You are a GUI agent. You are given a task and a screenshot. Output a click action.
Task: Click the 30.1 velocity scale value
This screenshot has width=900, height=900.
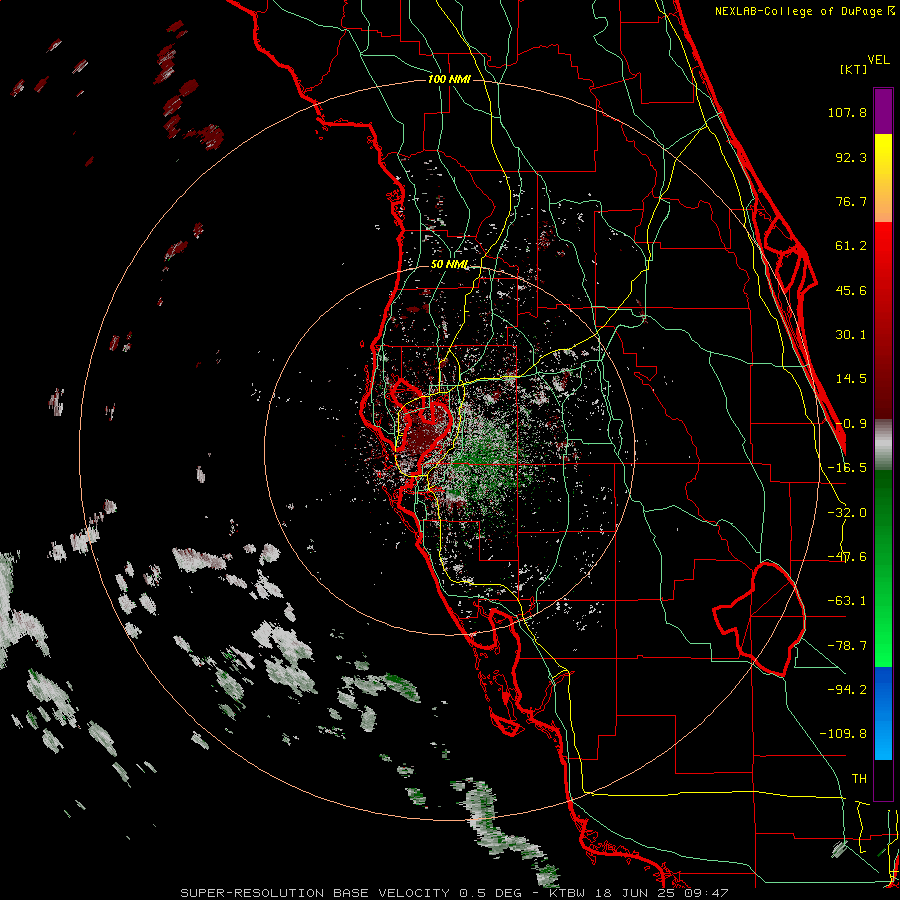[851, 335]
